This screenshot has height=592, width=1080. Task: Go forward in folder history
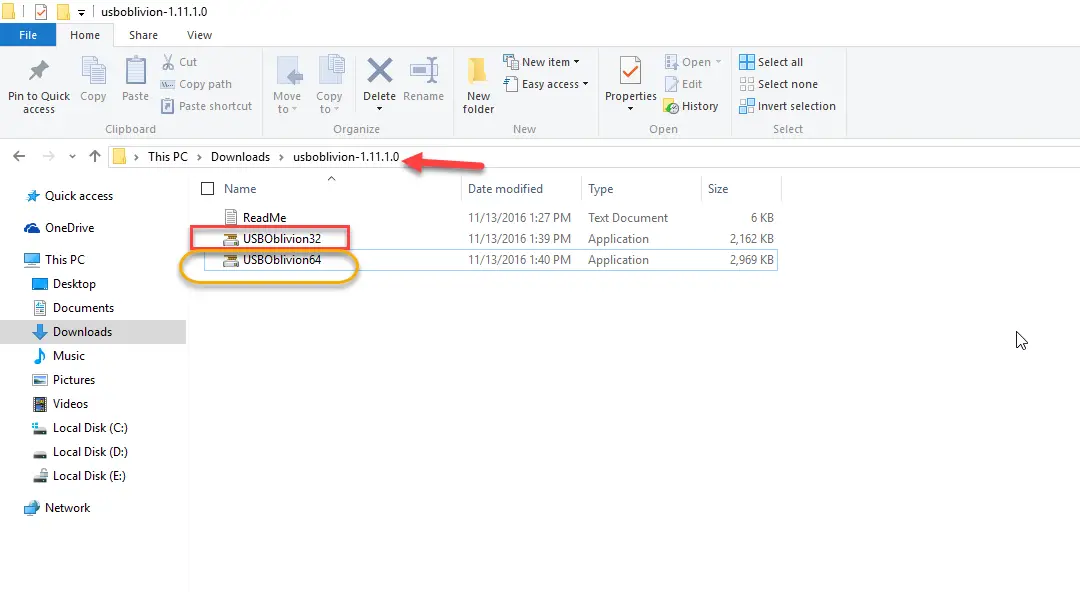coord(48,156)
